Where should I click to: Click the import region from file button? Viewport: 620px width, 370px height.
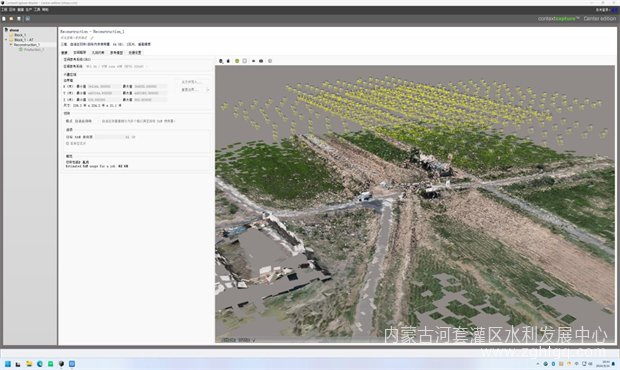coord(191,82)
